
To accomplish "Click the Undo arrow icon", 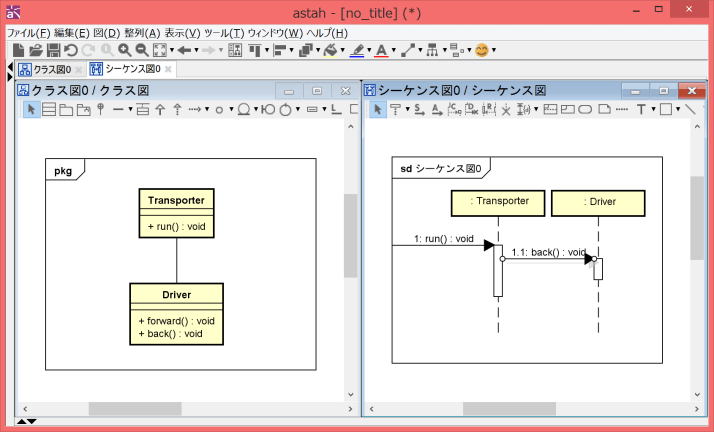I will (x=71, y=49).
